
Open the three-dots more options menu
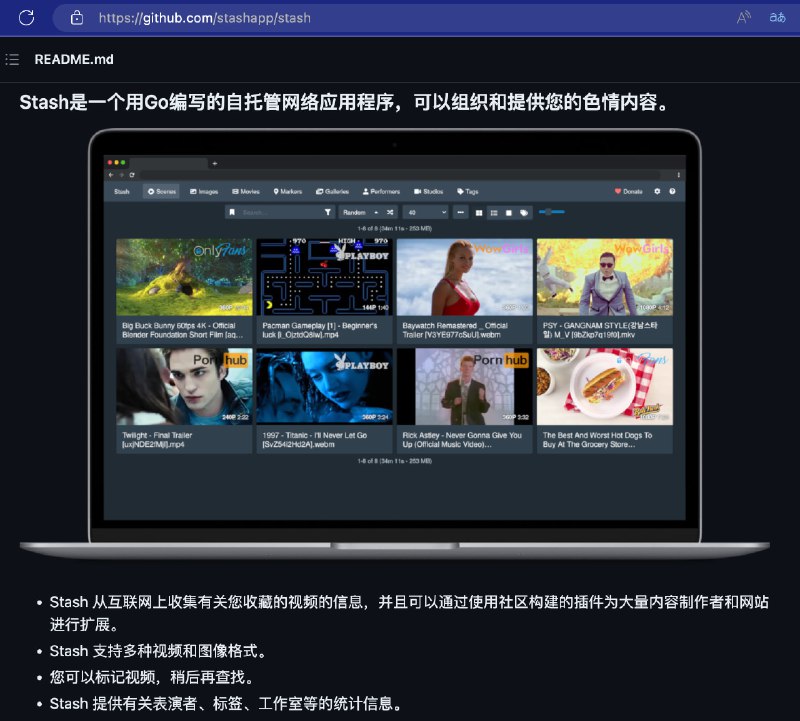(460, 212)
